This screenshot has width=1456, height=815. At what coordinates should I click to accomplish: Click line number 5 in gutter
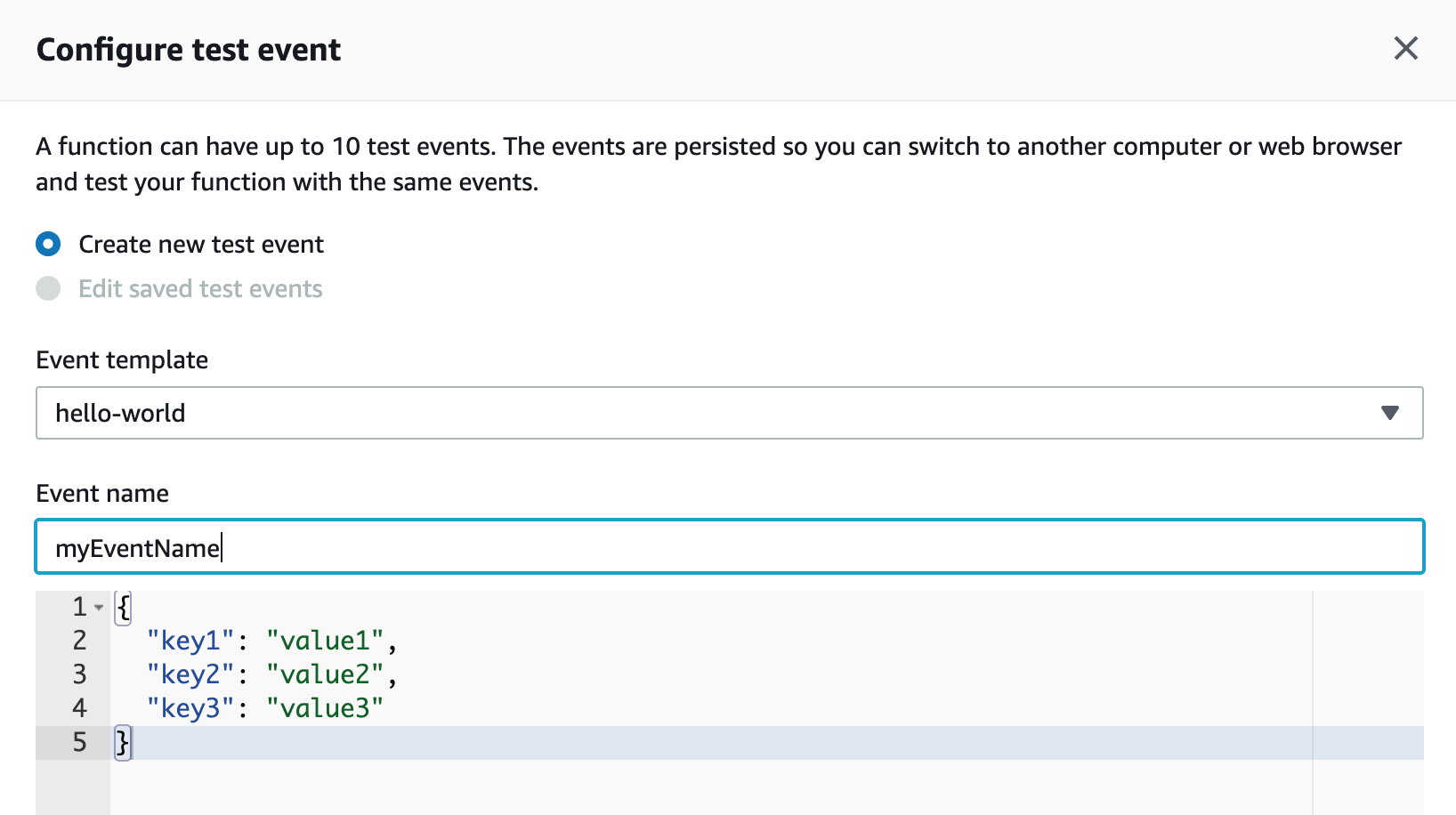pos(79,742)
